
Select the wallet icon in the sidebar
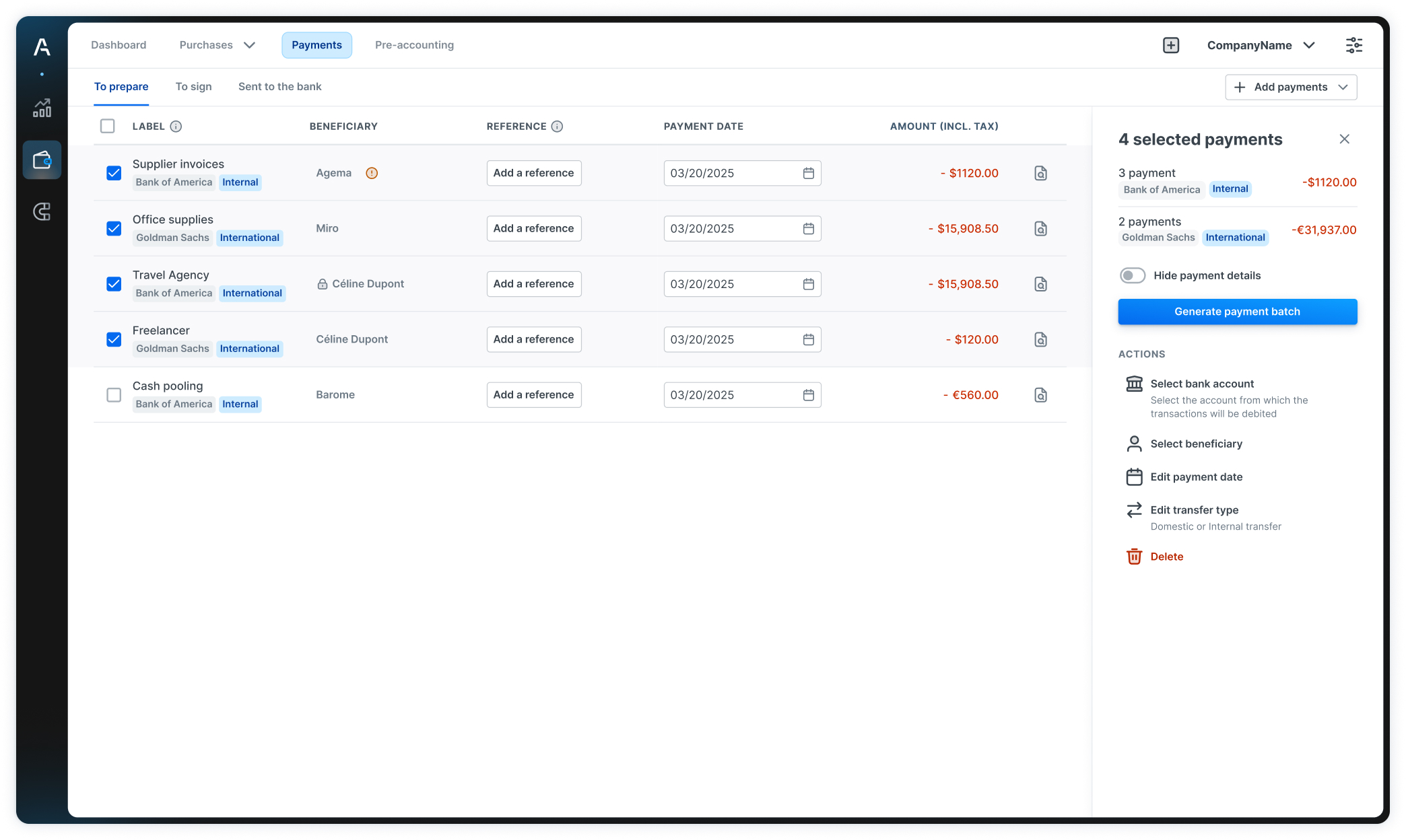point(42,160)
